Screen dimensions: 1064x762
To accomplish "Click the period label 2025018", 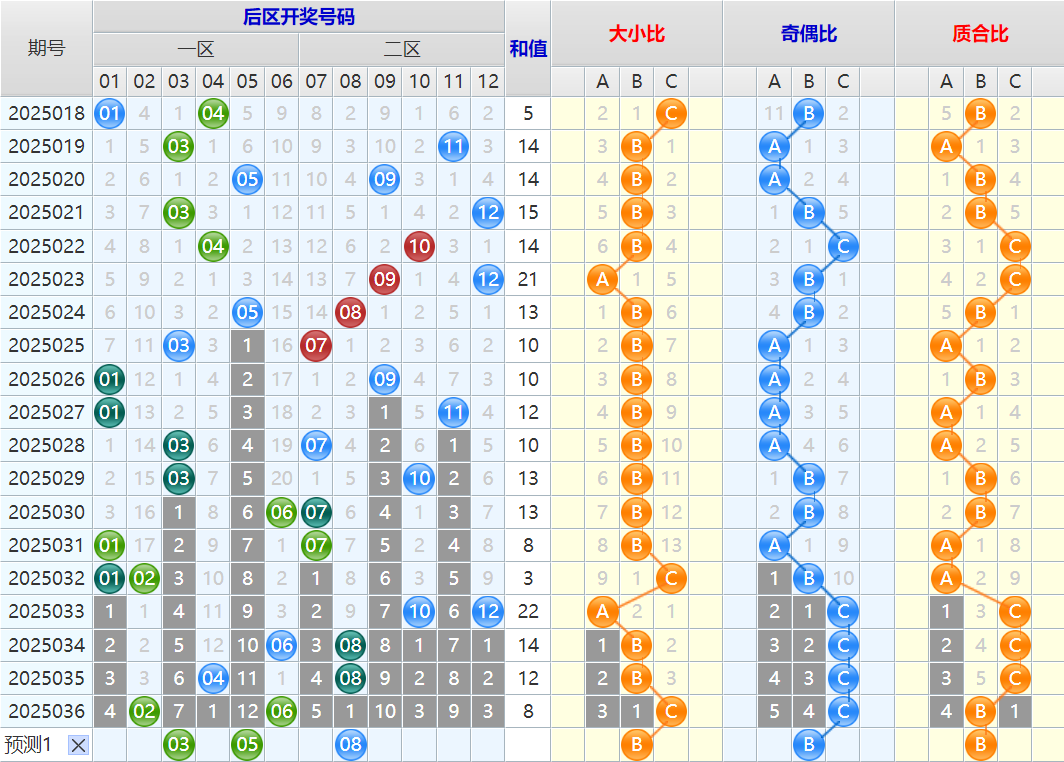I will pos(46,113).
